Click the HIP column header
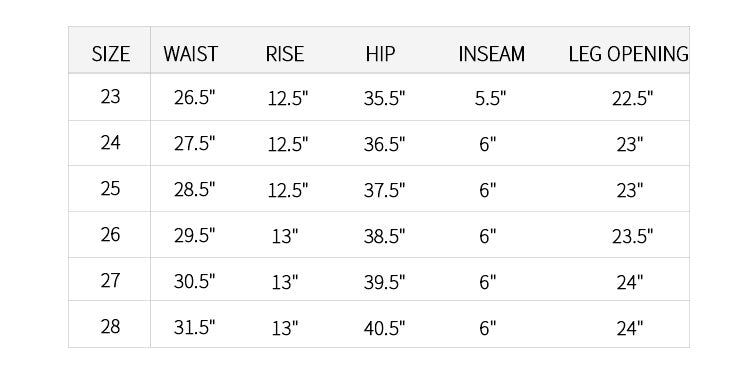 pyautogui.click(x=380, y=54)
